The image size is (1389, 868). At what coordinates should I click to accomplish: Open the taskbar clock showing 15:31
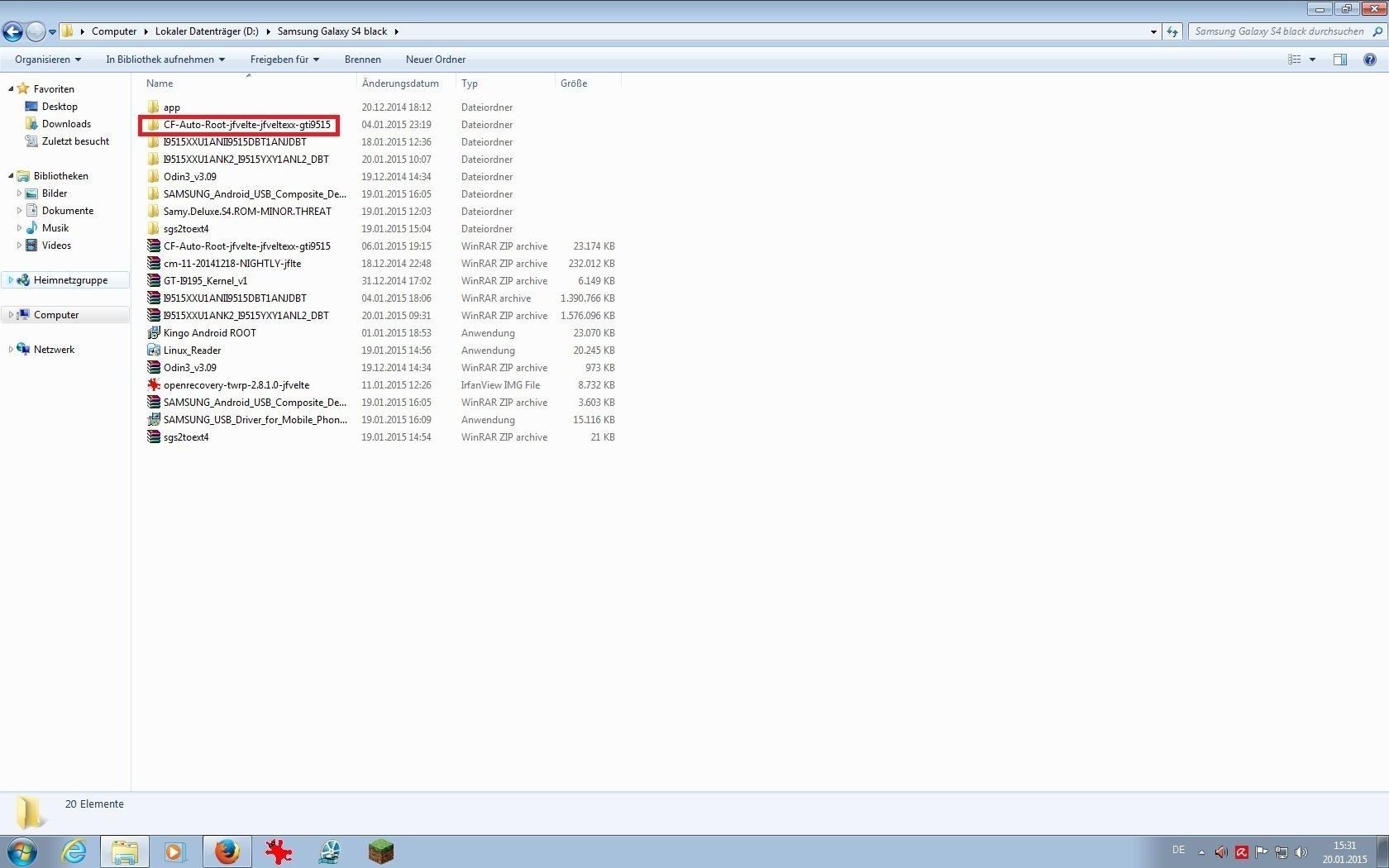[1344, 852]
